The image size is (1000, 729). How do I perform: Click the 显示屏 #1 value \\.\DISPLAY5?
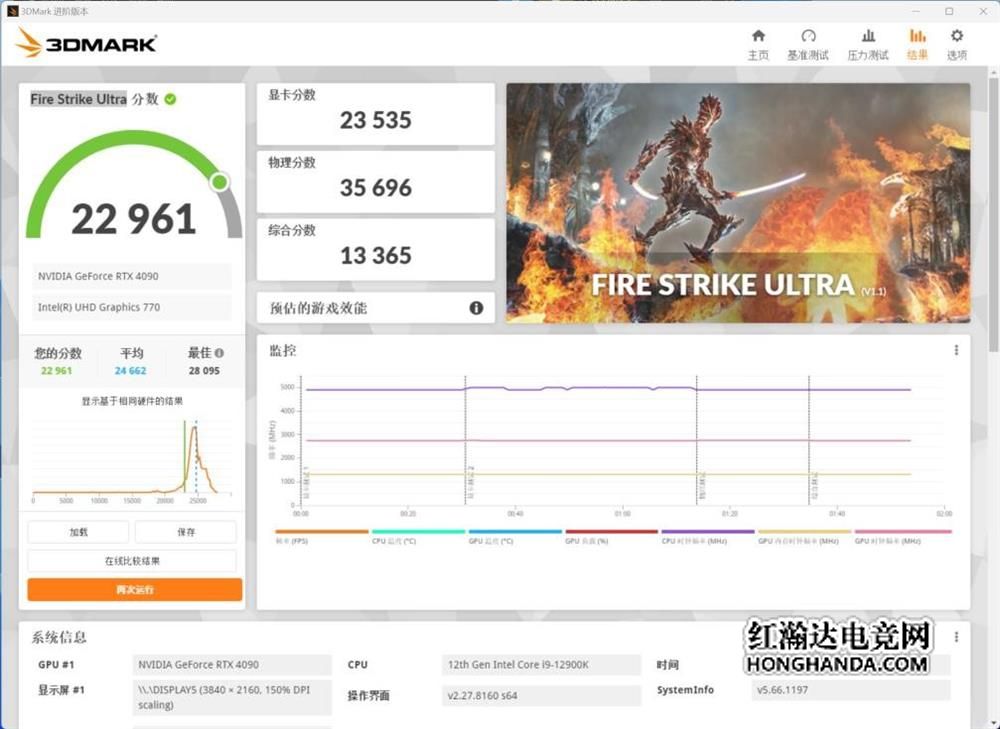232,697
